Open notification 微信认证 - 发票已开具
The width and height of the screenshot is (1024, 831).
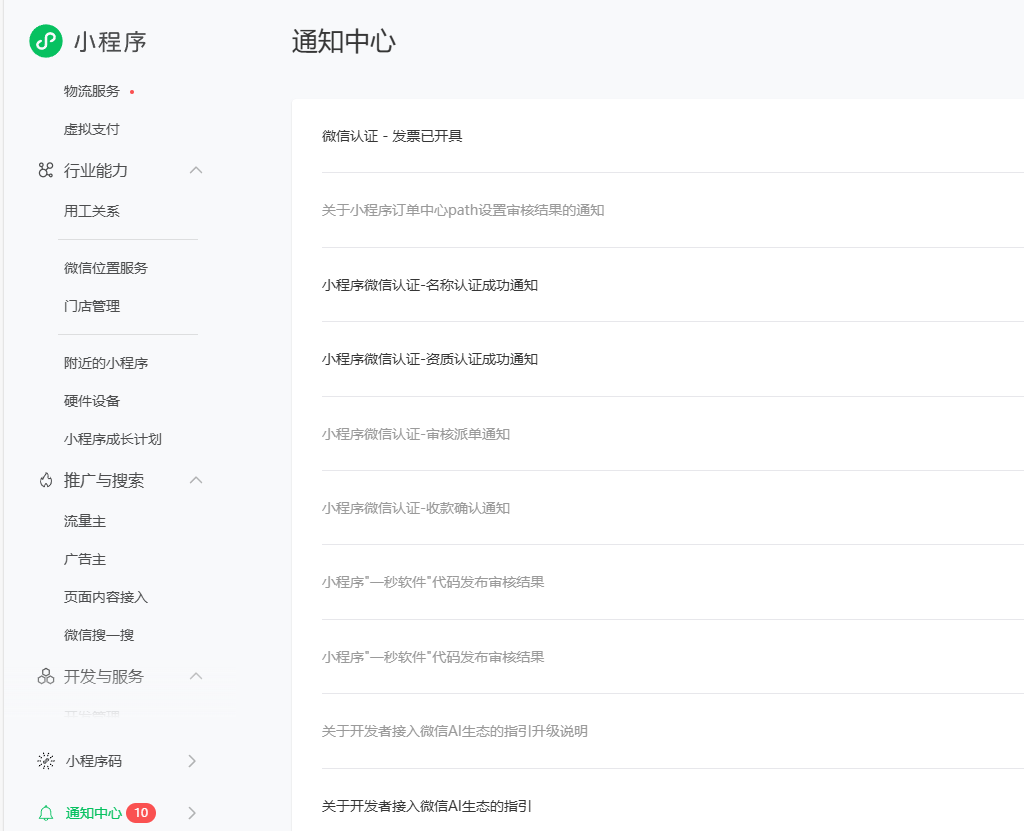[392, 136]
